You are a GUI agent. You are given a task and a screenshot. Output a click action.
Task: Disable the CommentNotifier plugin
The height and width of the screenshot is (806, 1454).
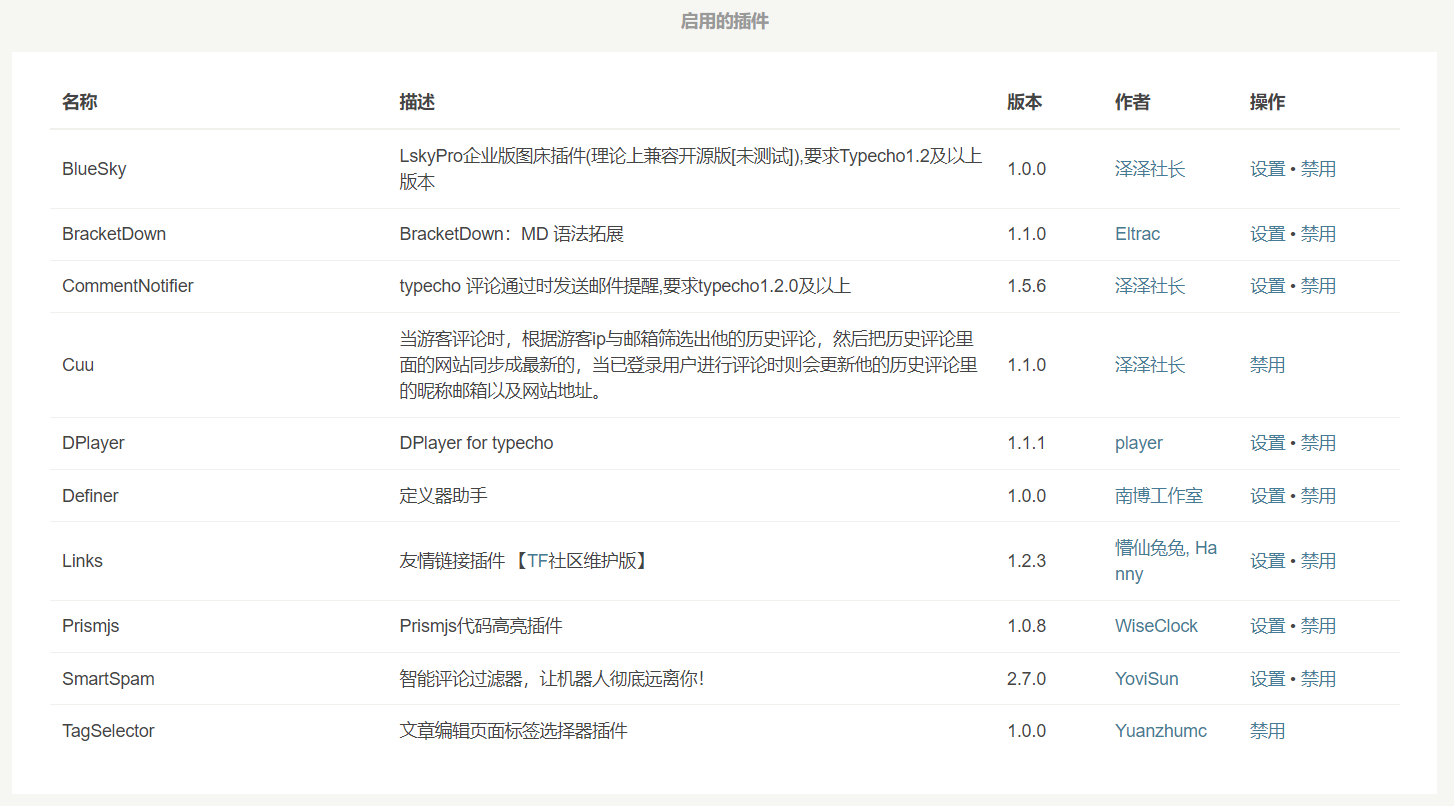(1318, 286)
